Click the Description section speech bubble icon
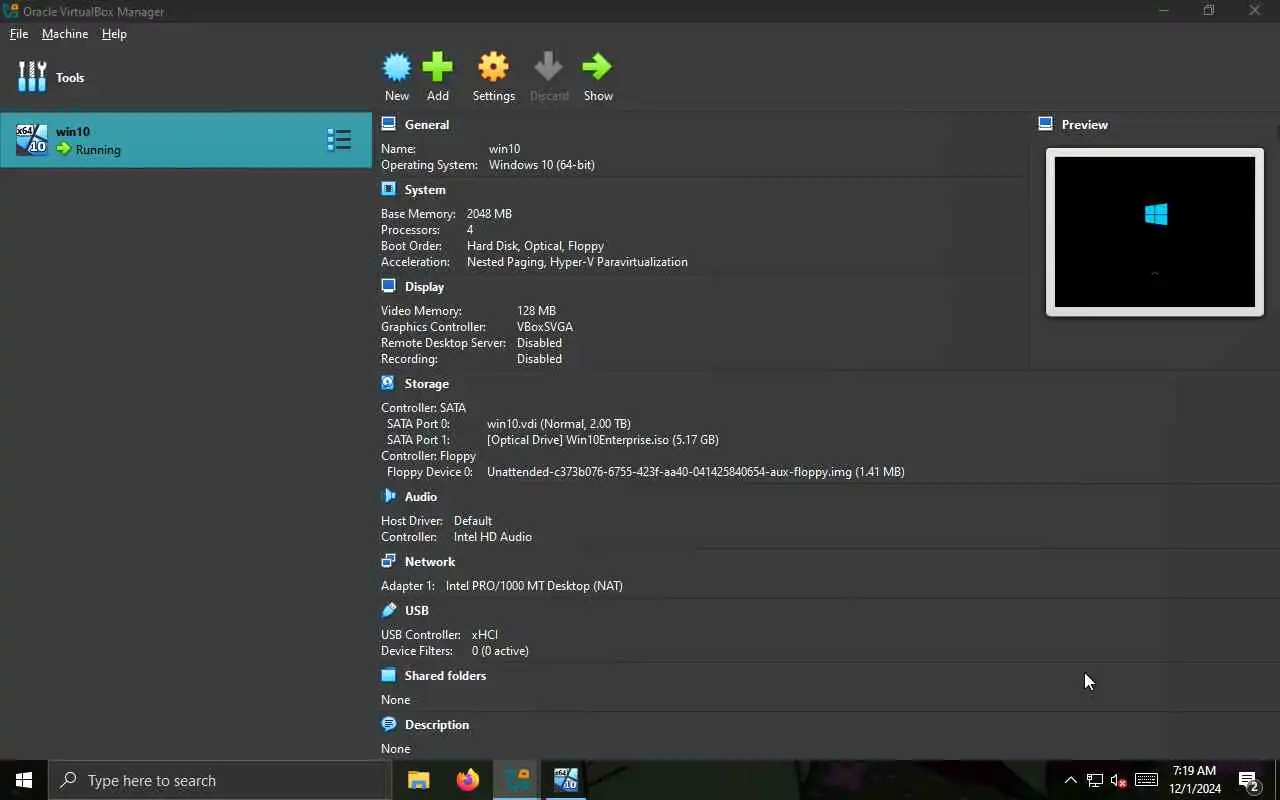The width and height of the screenshot is (1280, 800). 388,724
